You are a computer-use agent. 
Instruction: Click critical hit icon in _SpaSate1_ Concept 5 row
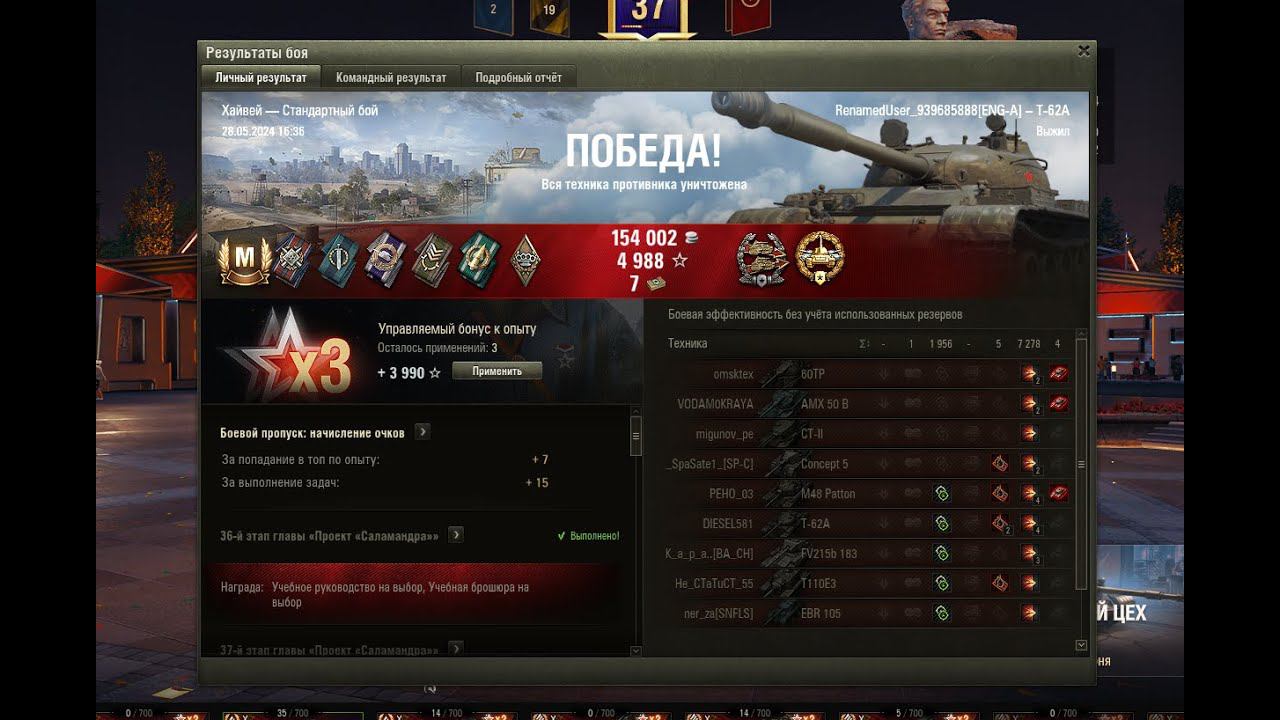(x=999, y=464)
